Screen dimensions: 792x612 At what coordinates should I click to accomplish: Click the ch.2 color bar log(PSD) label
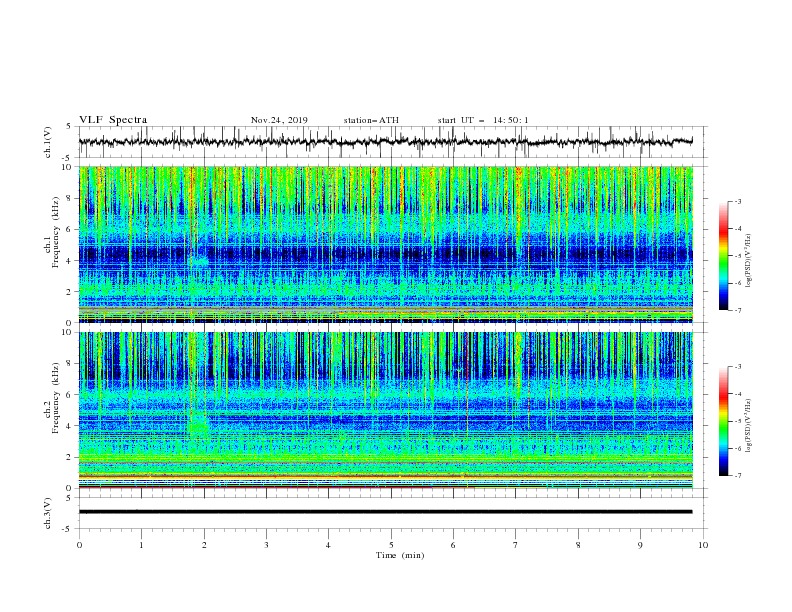(x=749, y=426)
